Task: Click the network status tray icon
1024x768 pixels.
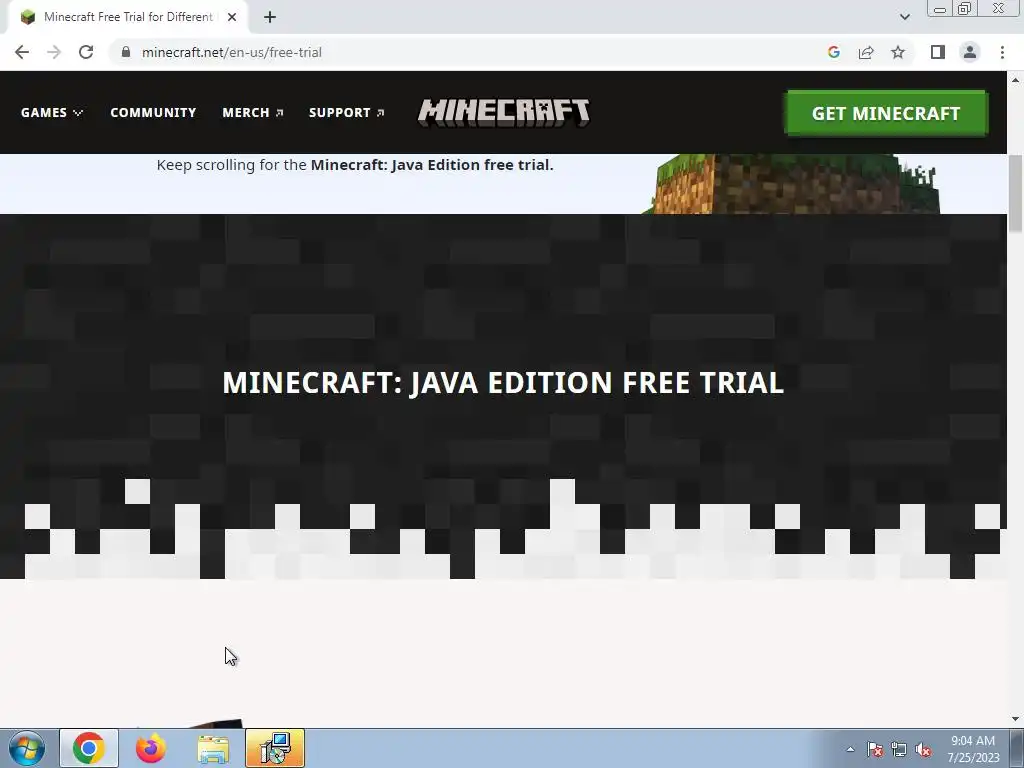Action: 899,749
